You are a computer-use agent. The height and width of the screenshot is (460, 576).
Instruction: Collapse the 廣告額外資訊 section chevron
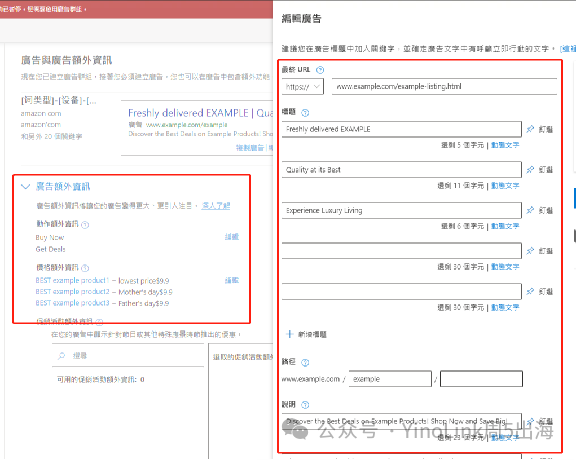point(25,186)
